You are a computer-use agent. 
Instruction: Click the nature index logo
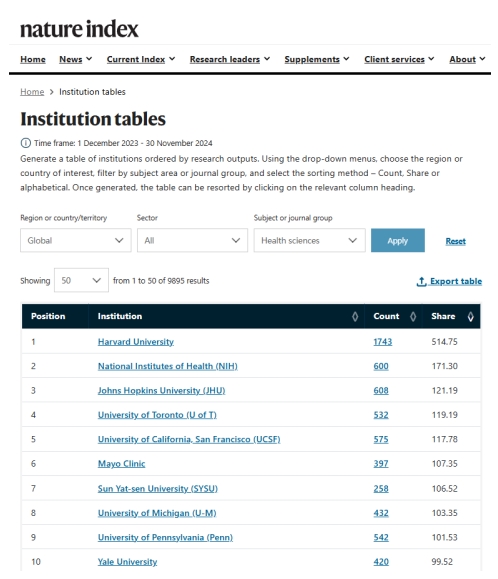(x=79, y=29)
